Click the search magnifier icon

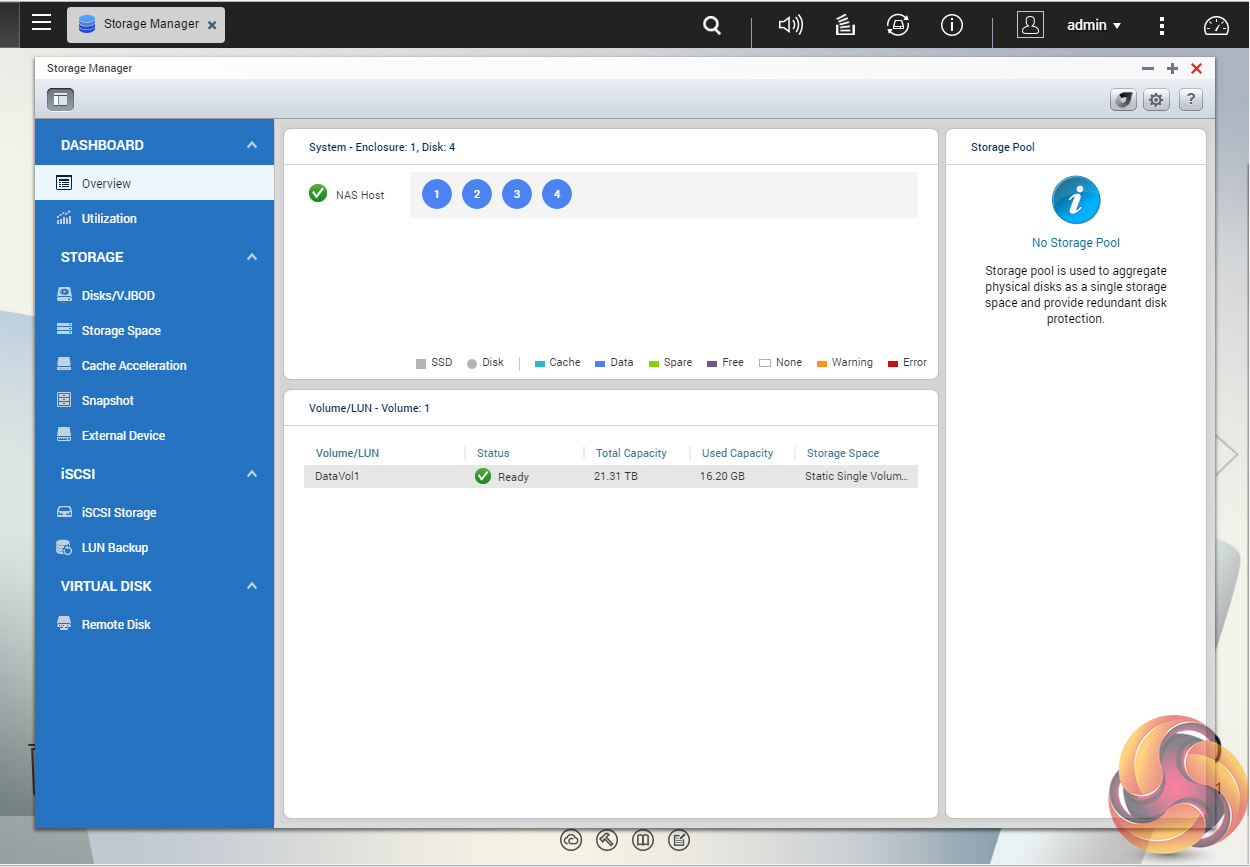712,26
